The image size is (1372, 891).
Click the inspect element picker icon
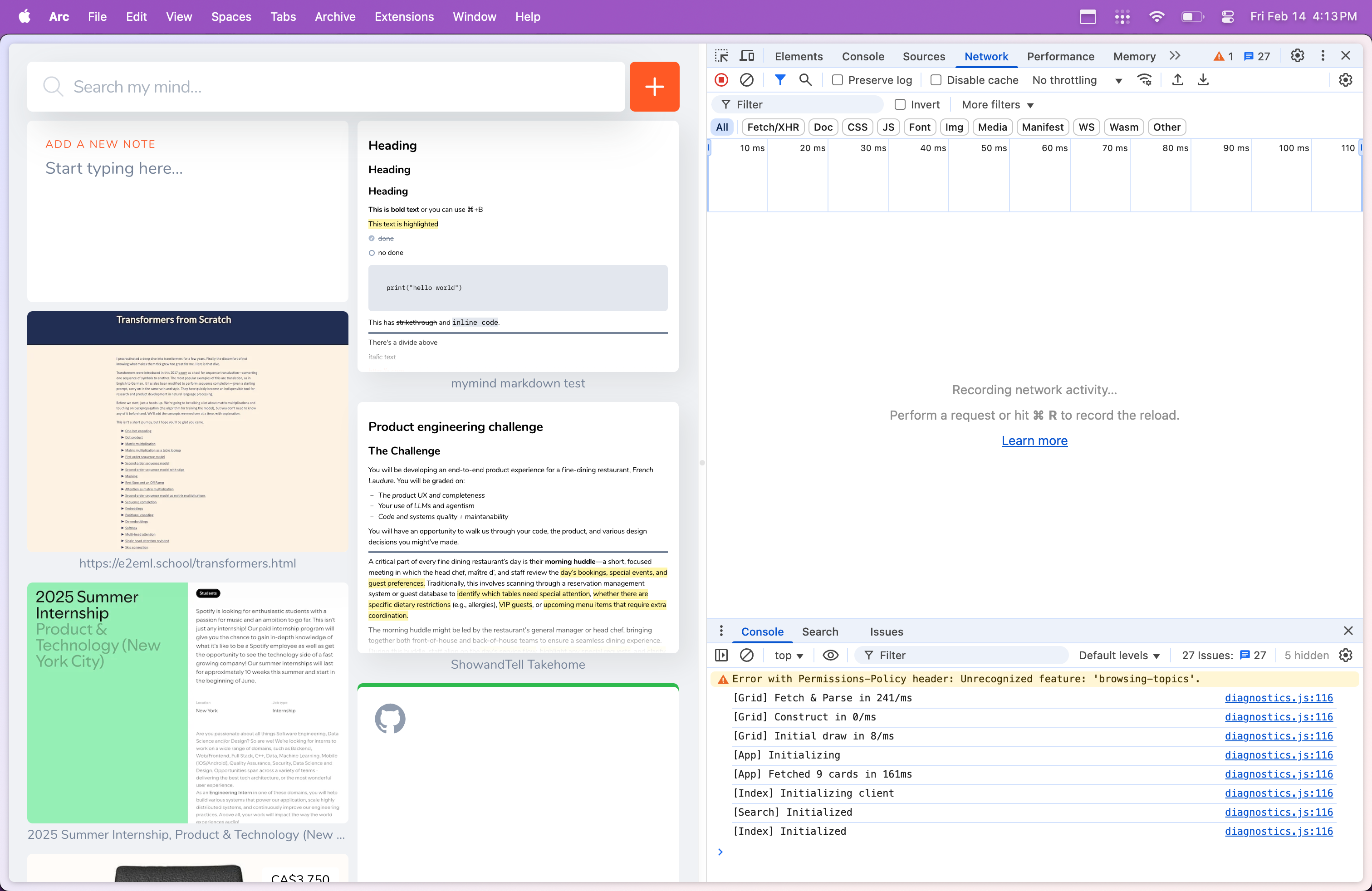click(x=721, y=56)
